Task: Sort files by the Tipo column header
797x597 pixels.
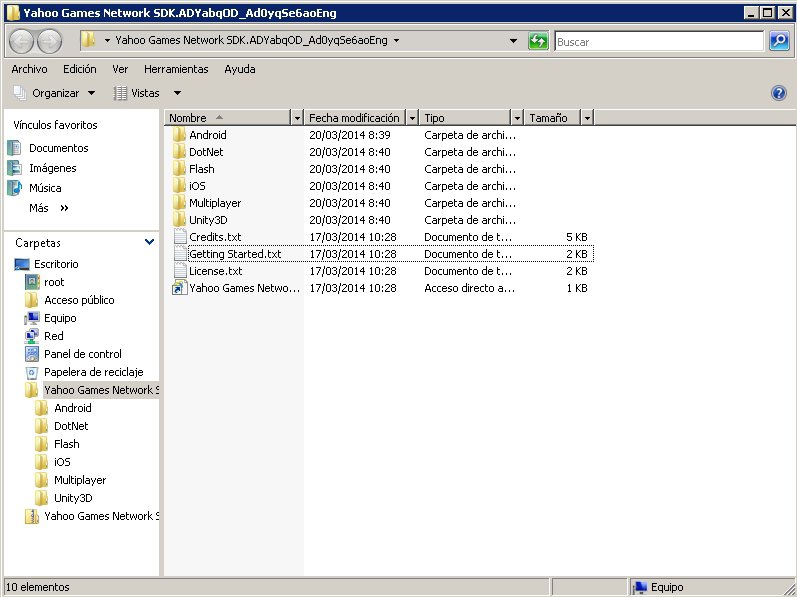Action: [465, 118]
